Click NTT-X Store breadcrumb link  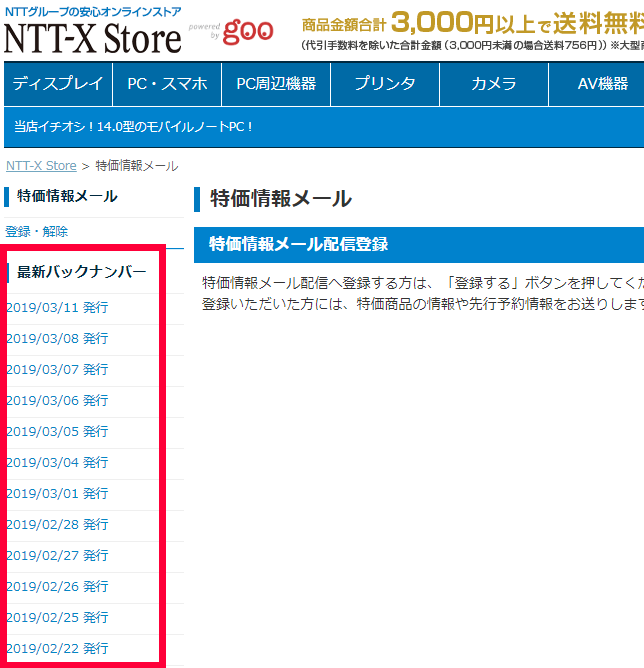pos(41,165)
